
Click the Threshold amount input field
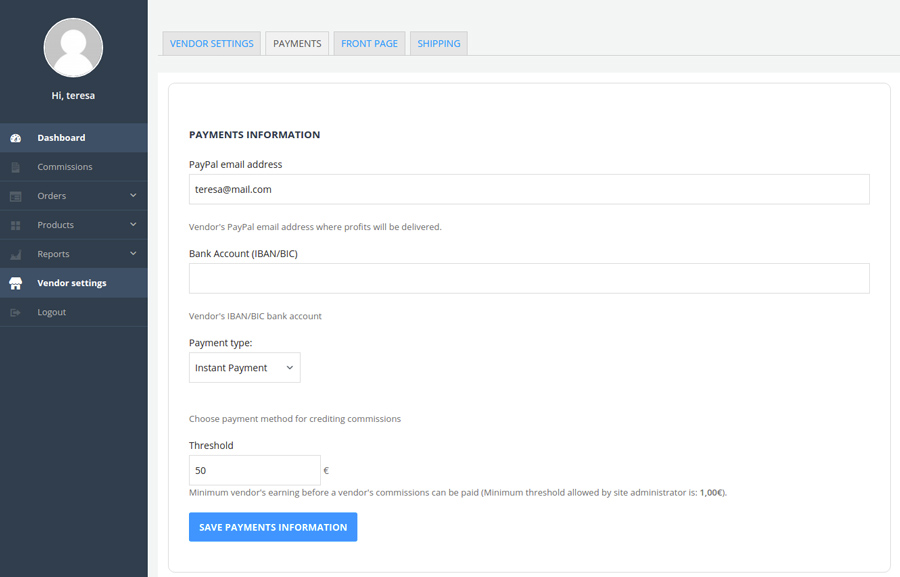coord(254,470)
